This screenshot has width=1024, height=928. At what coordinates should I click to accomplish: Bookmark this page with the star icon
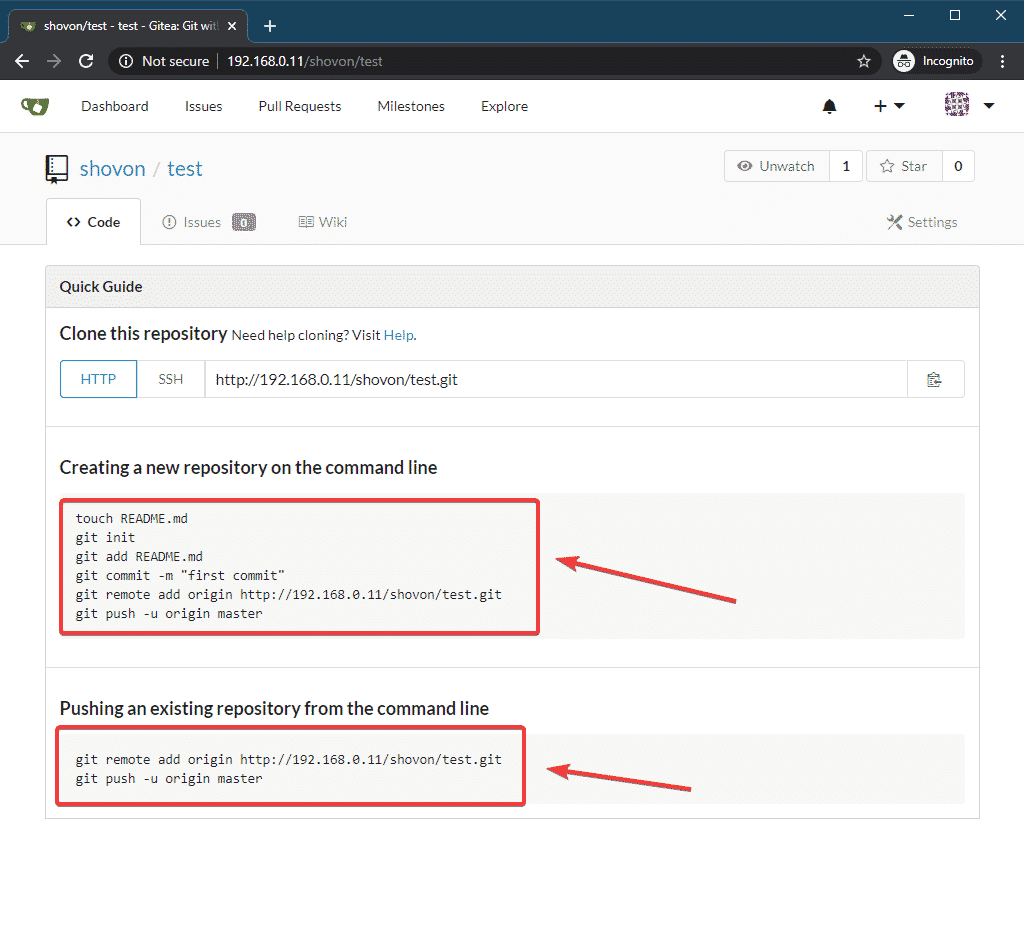(x=864, y=61)
